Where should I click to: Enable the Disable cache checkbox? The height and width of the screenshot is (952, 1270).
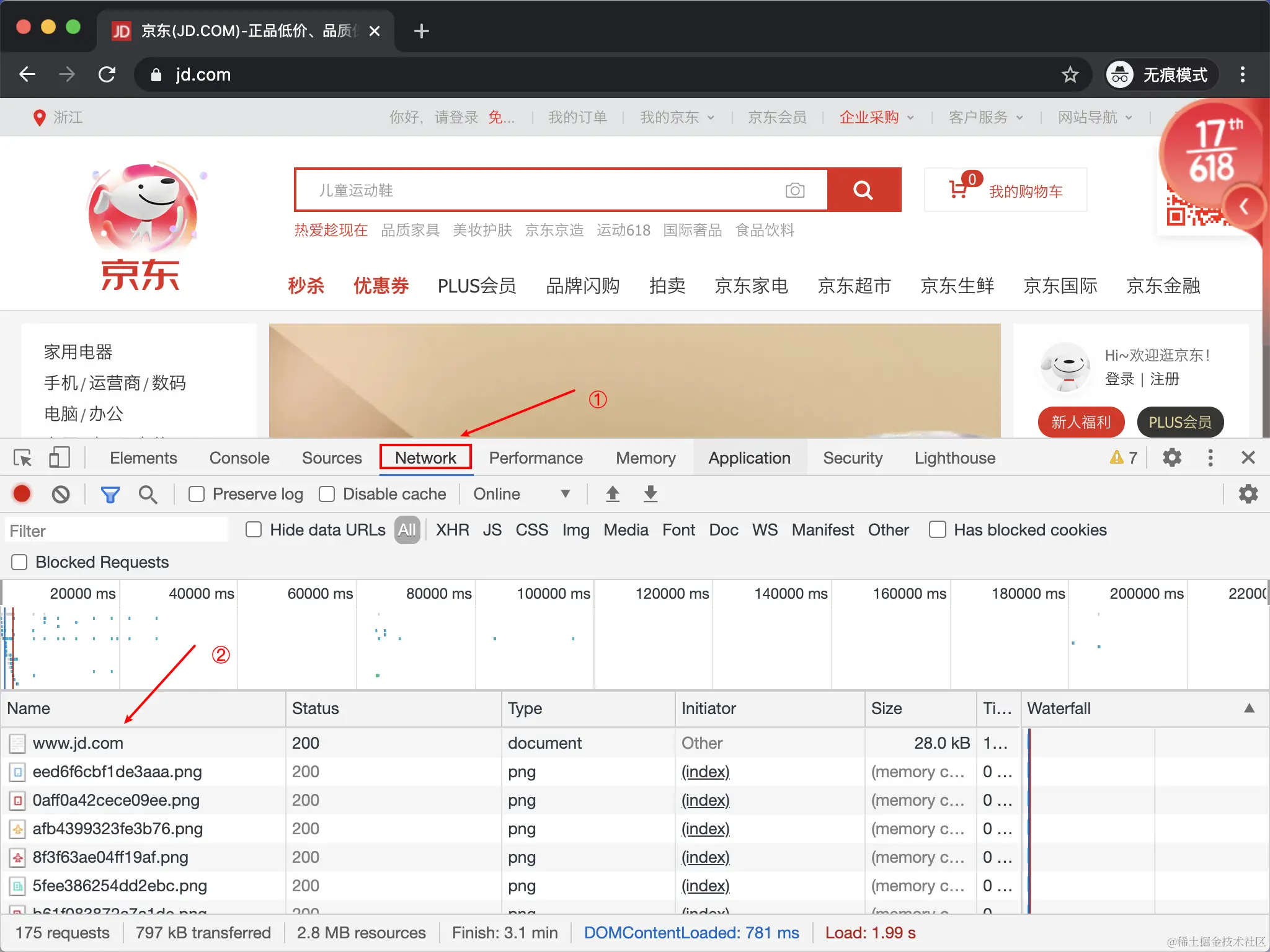click(x=327, y=494)
